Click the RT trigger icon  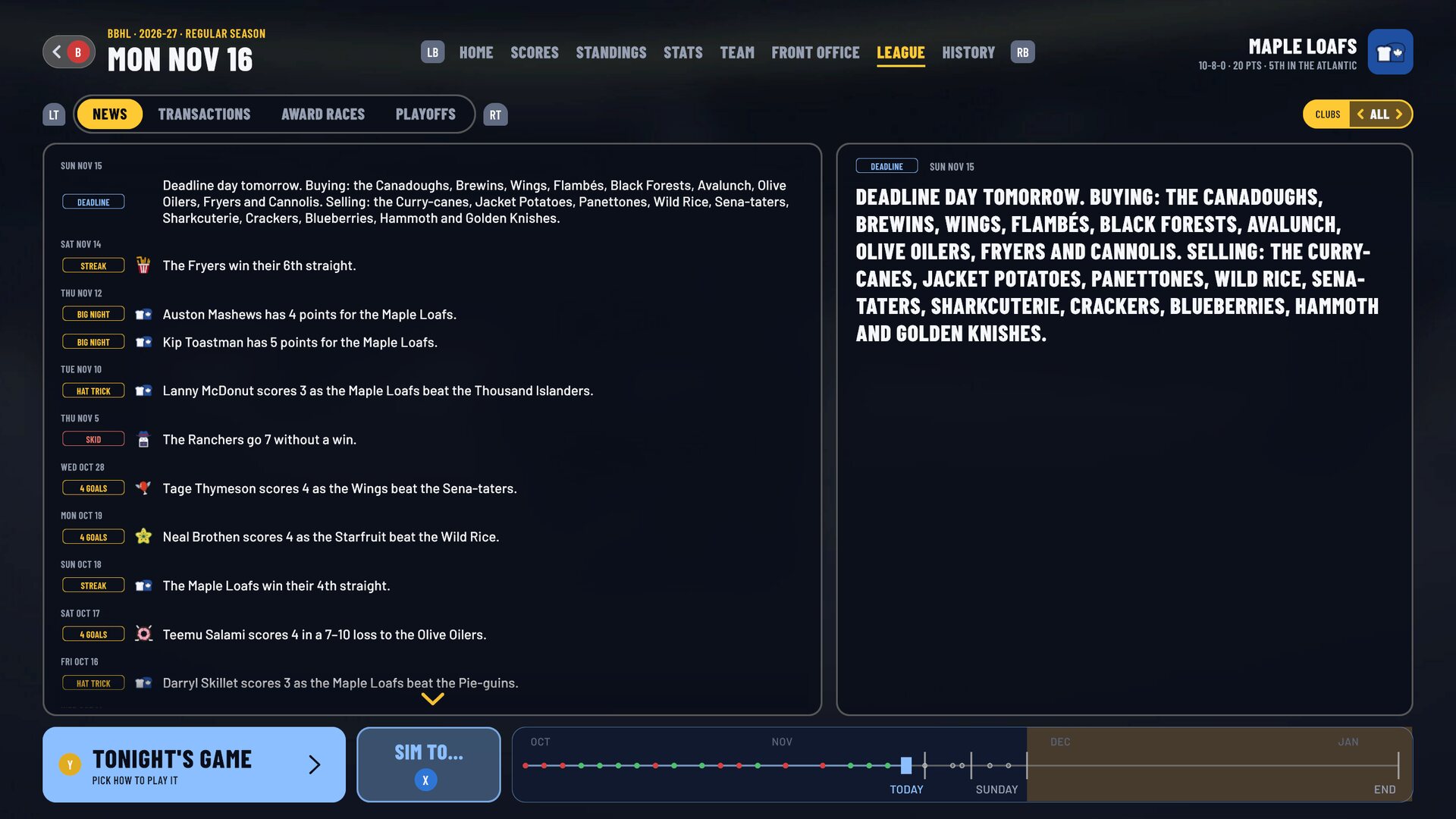click(x=495, y=115)
